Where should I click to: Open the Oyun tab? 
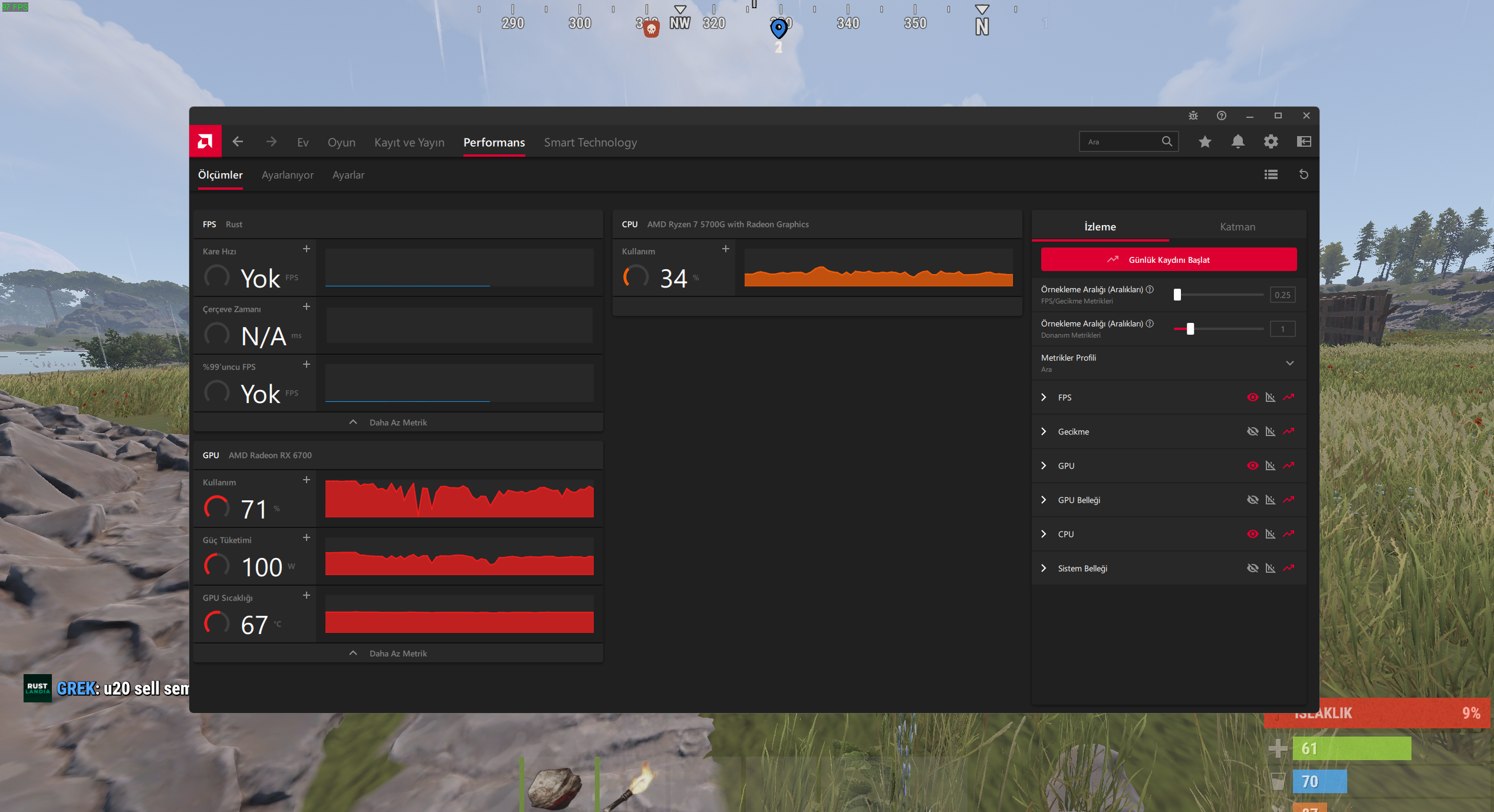click(341, 143)
